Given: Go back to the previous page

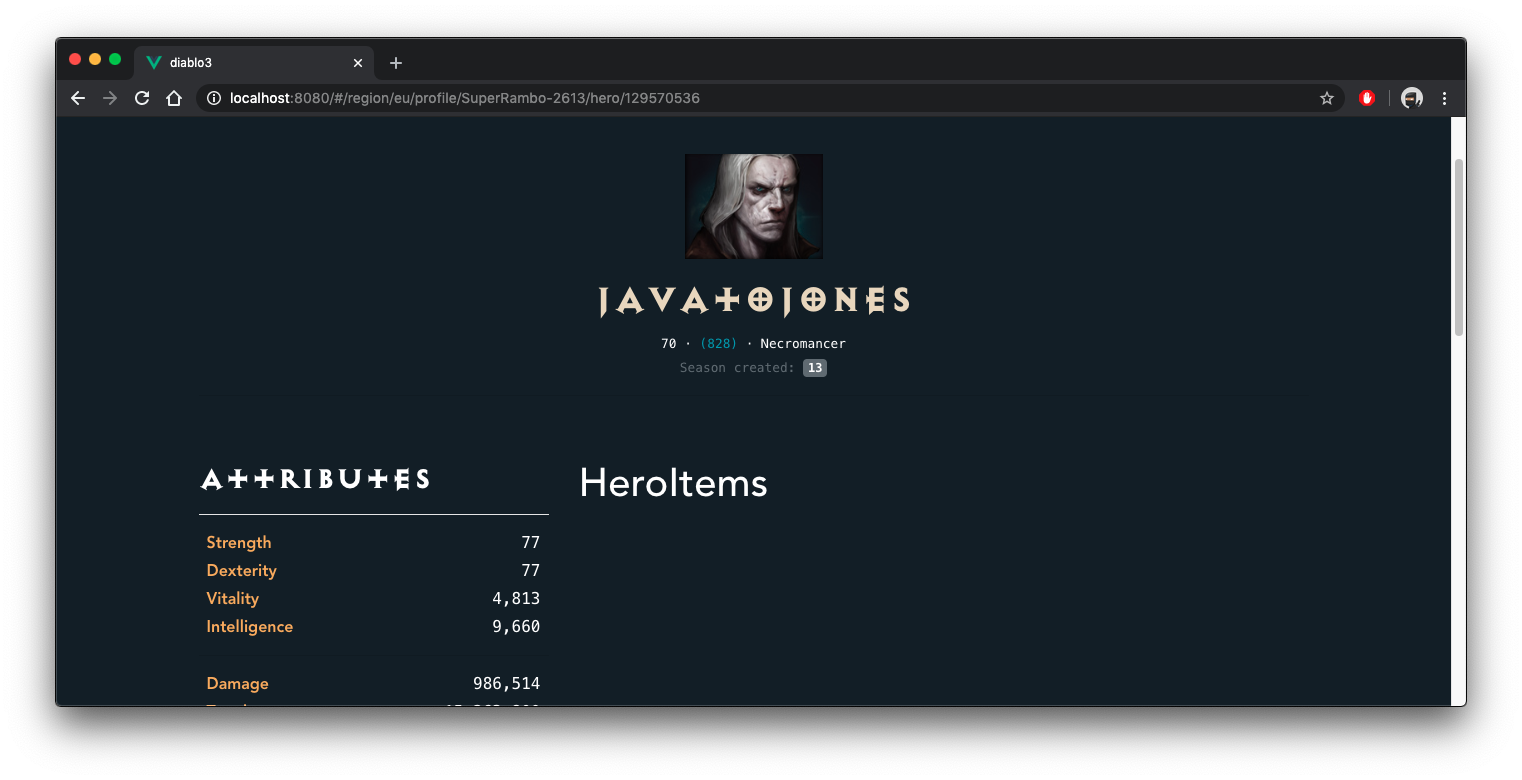Looking at the screenshot, I should click(x=78, y=98).
